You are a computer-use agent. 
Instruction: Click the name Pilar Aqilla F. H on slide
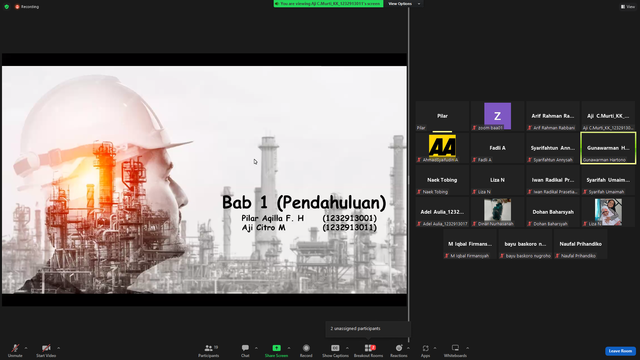[x=273, y=218]
